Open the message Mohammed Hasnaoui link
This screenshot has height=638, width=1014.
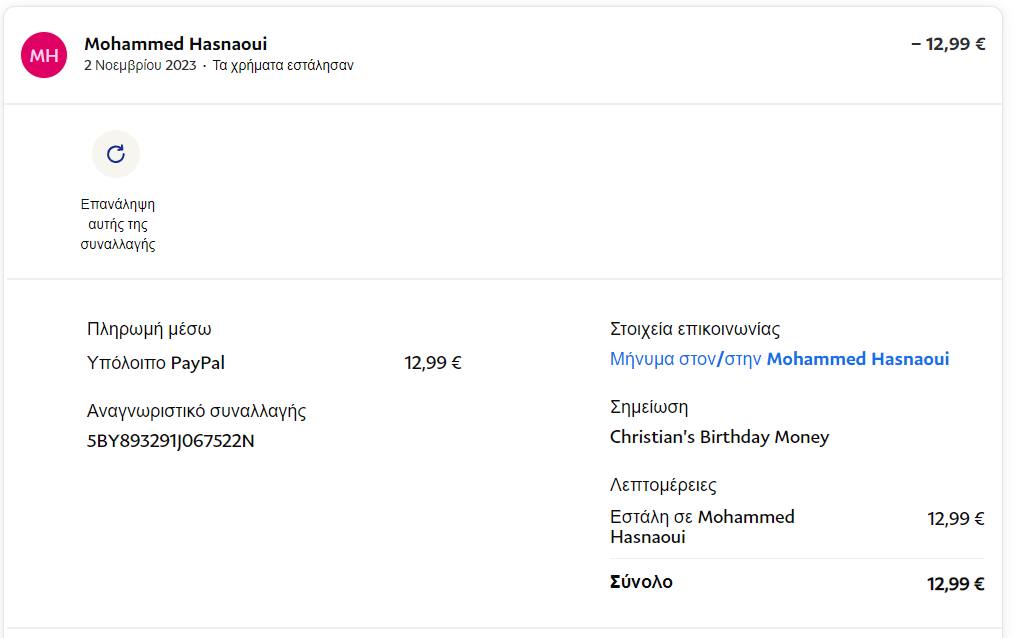pyautogui.click(x=779, y=359)
